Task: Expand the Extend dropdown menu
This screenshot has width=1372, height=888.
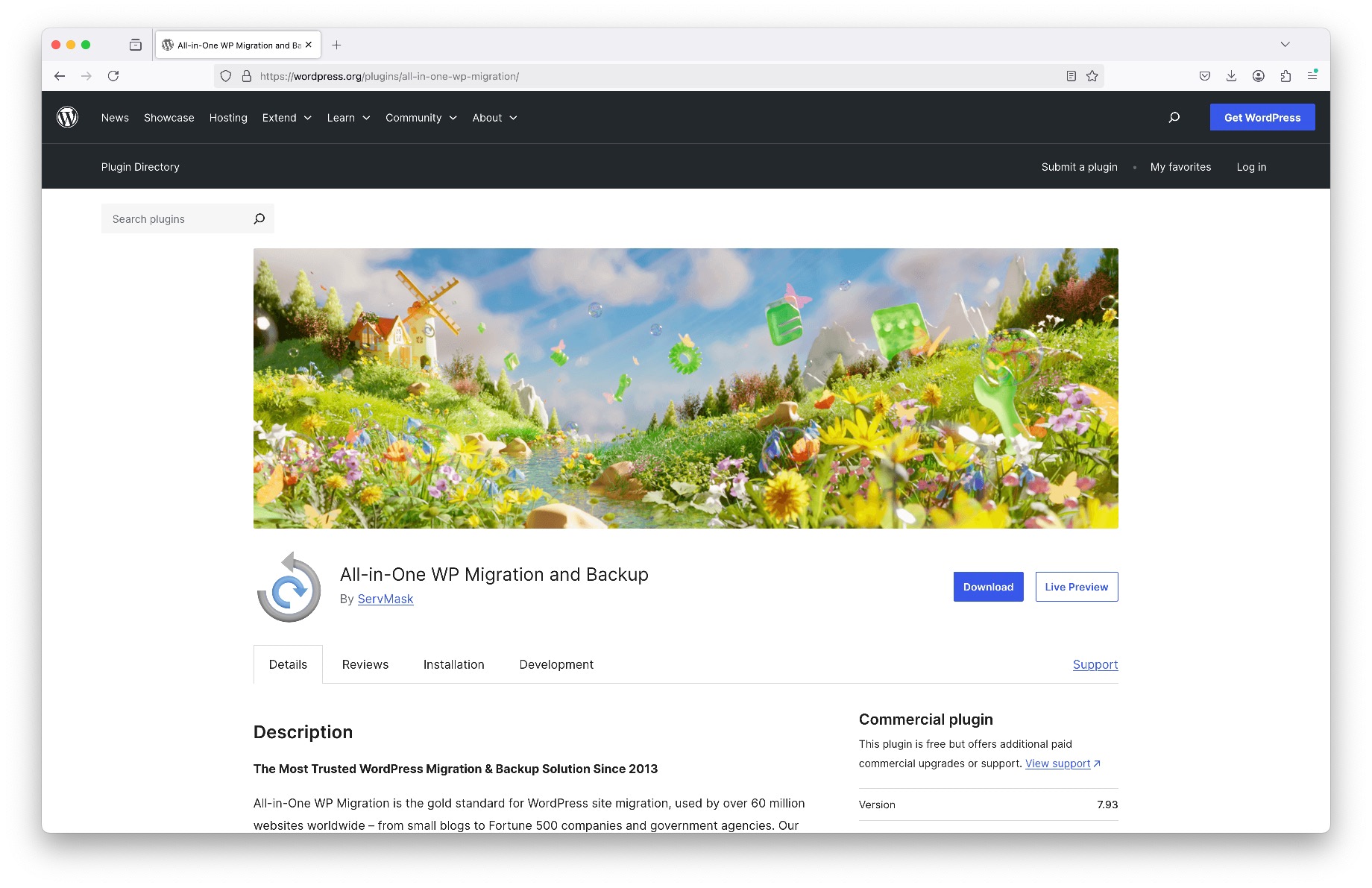Action: pyautogui.click(x=286, y=118)
